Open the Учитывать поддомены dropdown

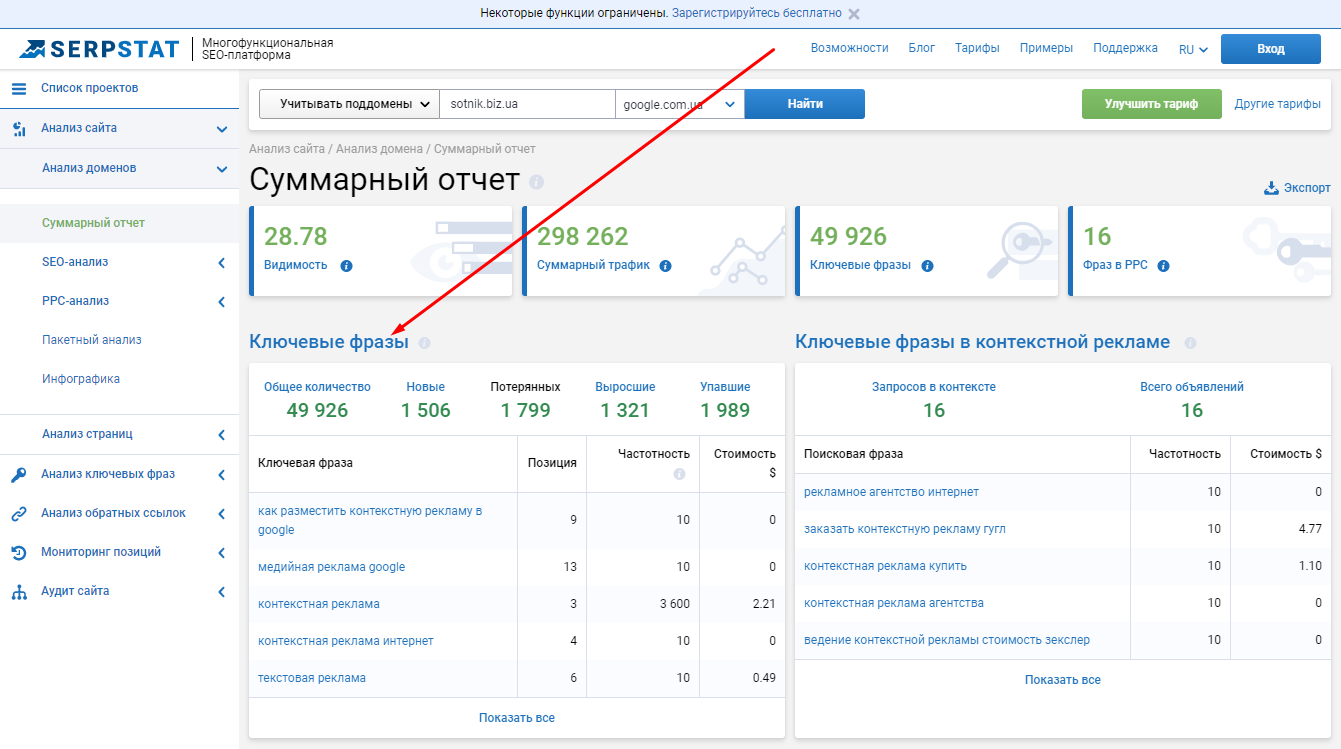(349, 104)
